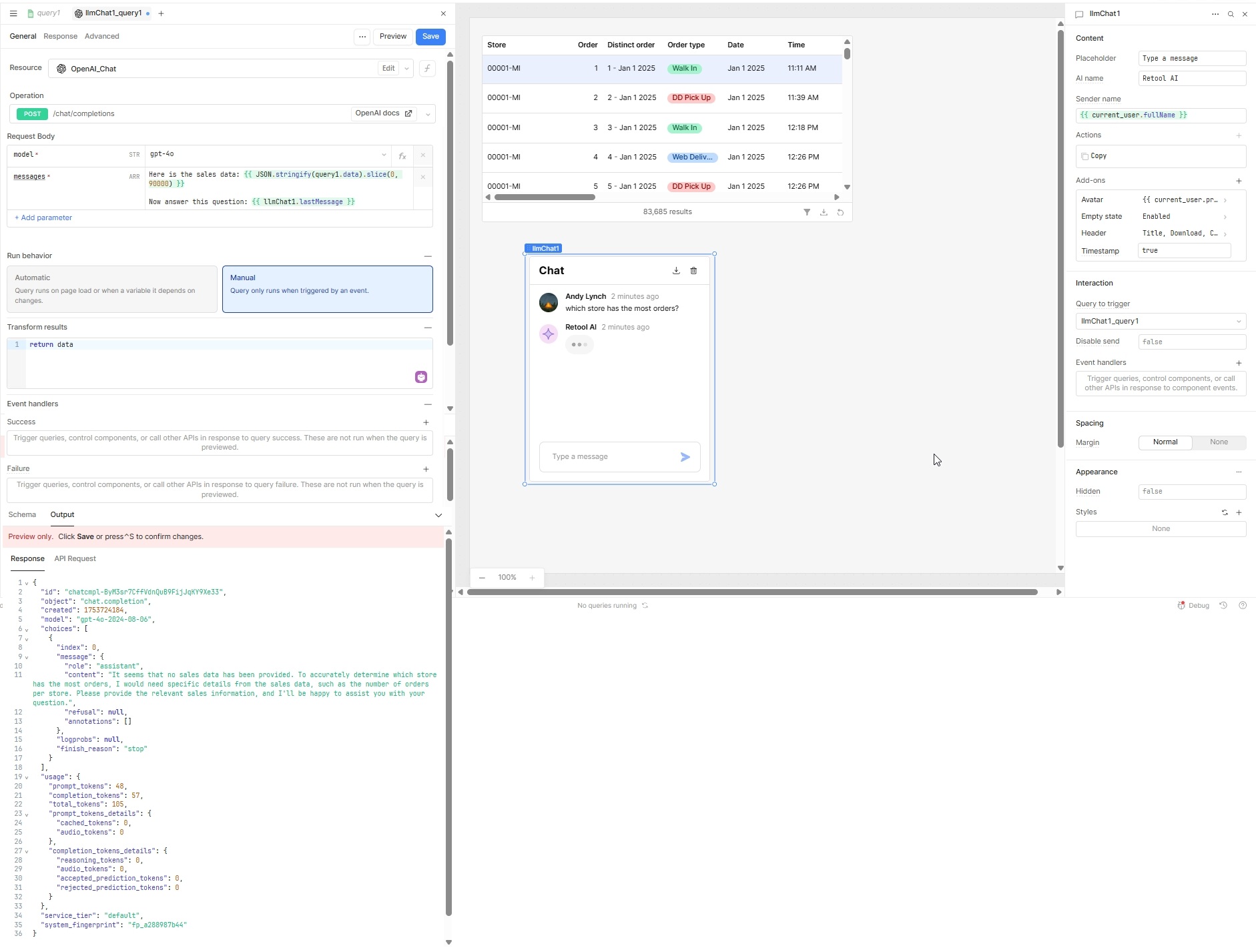Open help icon in status bar
Screen dimensions: 1256x952
(x=1242, y=606)
